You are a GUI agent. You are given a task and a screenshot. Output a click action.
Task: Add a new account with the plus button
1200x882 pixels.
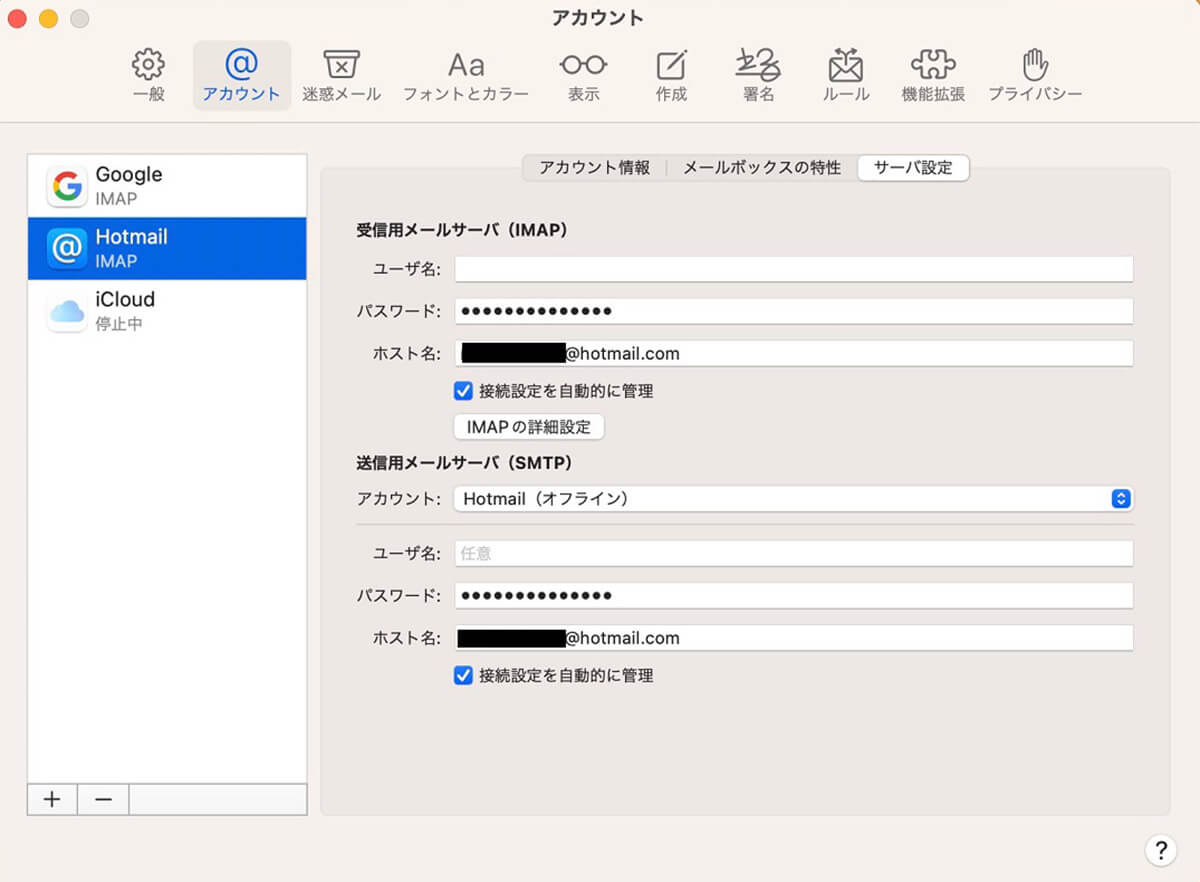[x=52, y=799]
